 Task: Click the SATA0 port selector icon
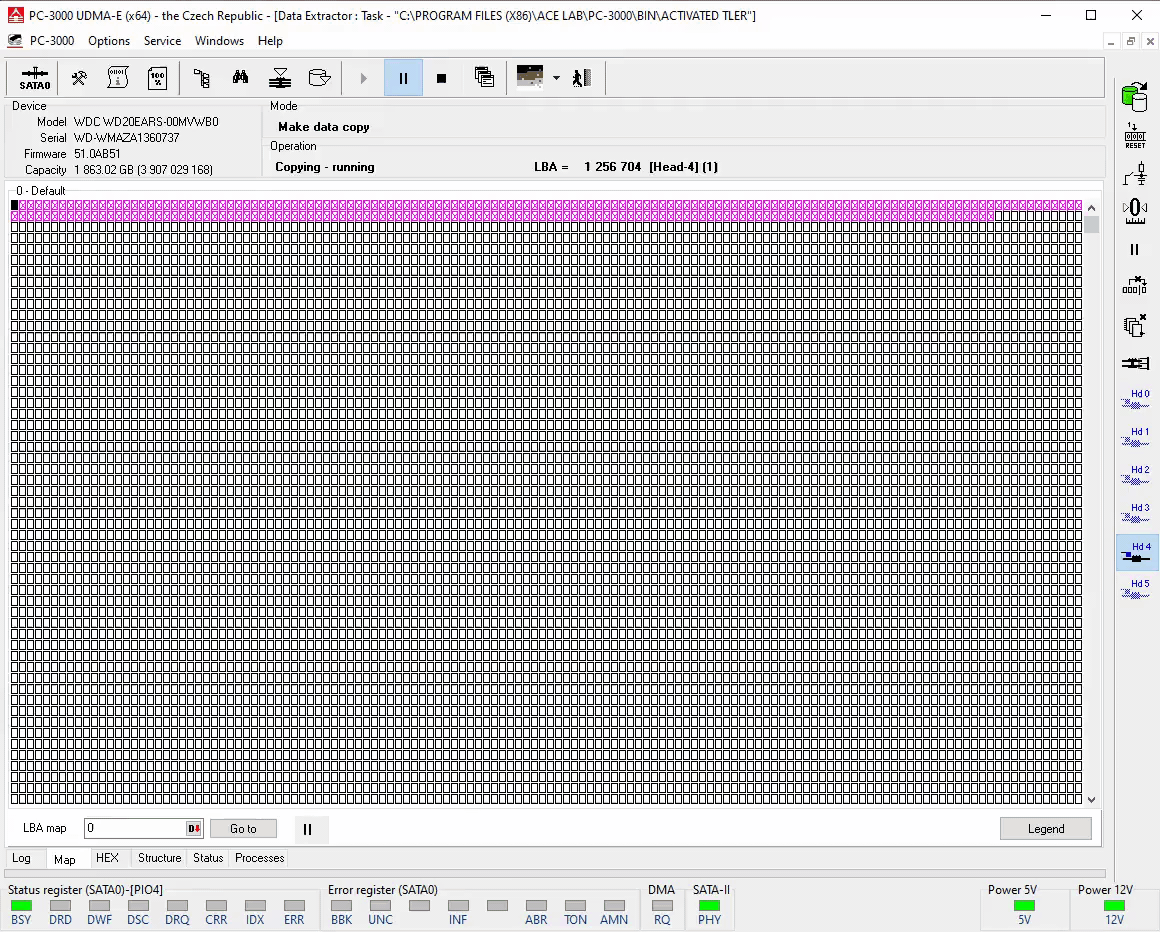click(34, 78)
